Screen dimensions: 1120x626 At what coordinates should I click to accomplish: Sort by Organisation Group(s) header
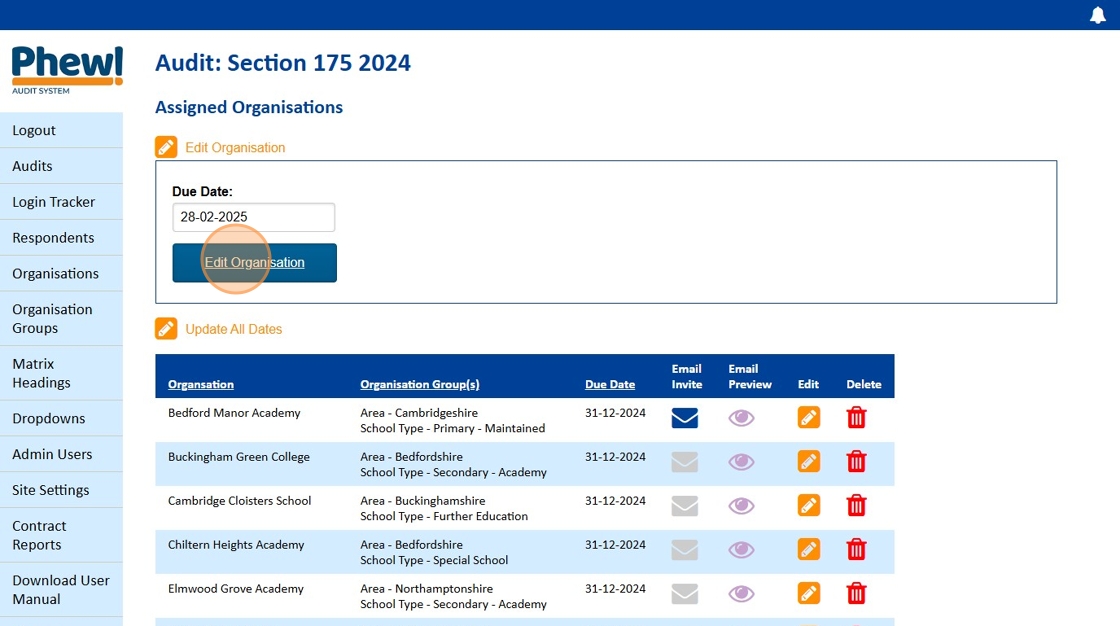tap(420, 384)
